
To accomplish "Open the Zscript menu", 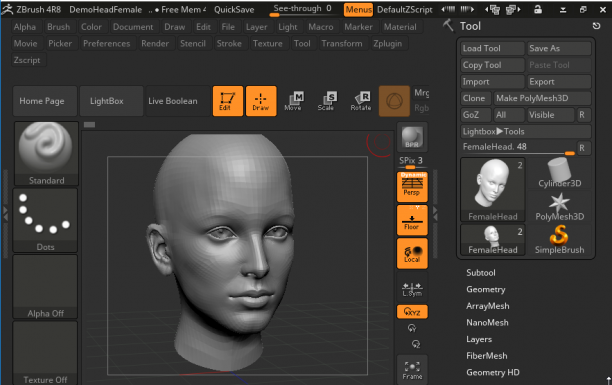I will click(x=27, y=60).
